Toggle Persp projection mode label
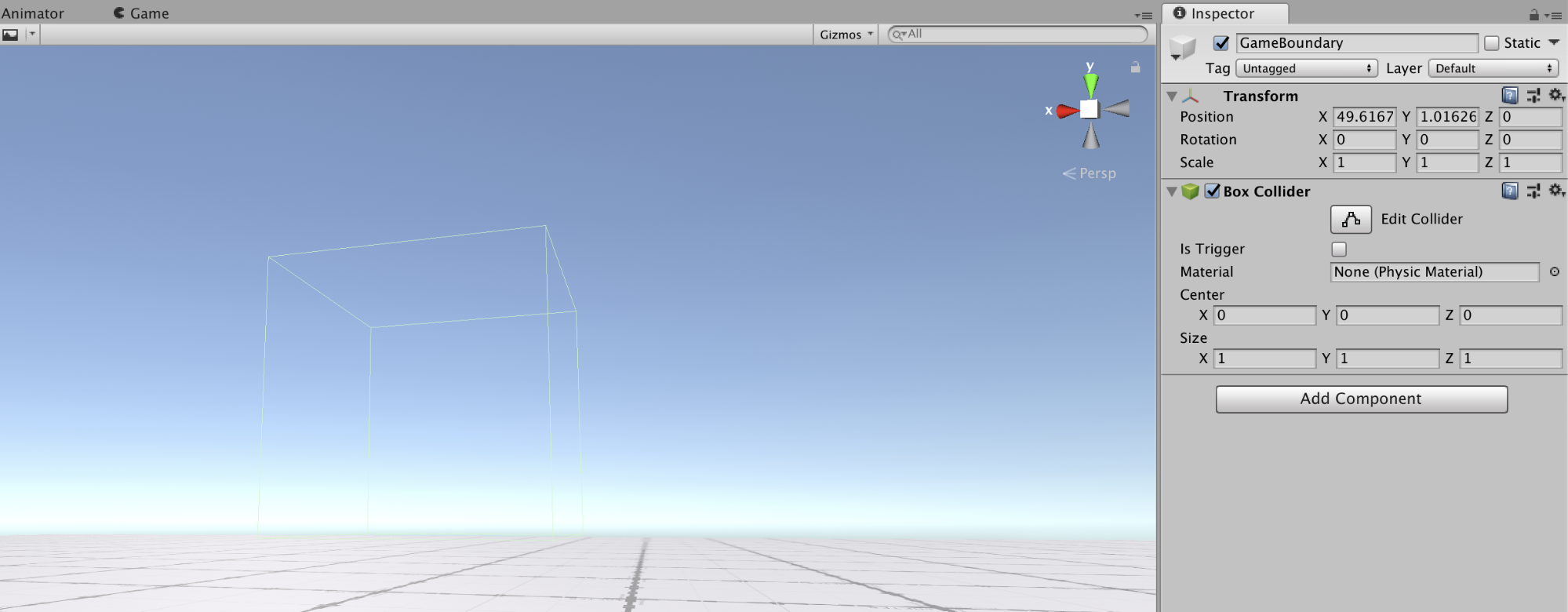This screenshot has width=1568, height=612. point(1090,173)
